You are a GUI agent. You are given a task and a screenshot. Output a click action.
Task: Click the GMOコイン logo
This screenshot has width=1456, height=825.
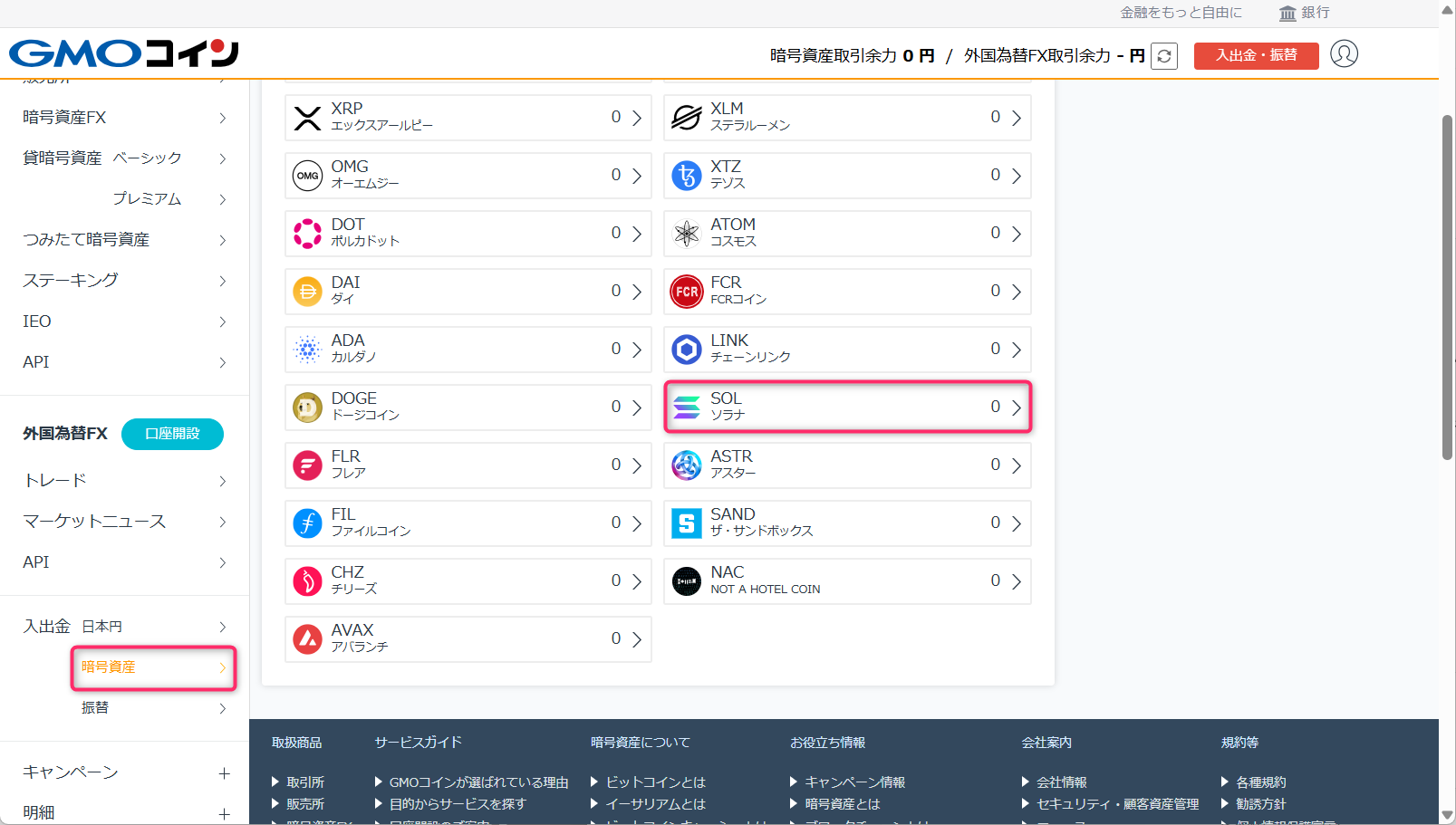tap(122, 53)
